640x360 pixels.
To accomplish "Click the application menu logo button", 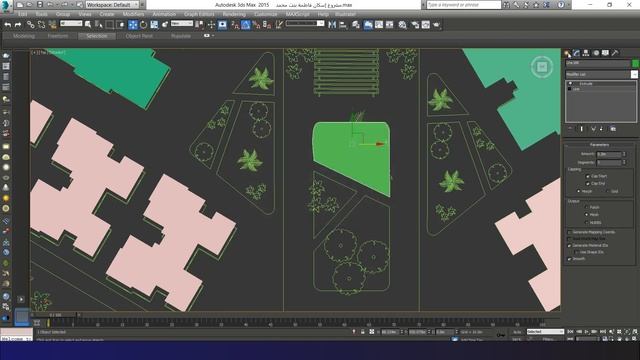I will pyautogui.click(x=6, y=6).
